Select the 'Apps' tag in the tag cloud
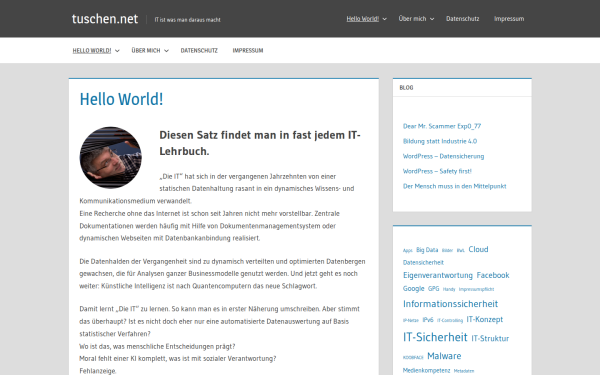This screenshot has height=375, width=600. 408,251
